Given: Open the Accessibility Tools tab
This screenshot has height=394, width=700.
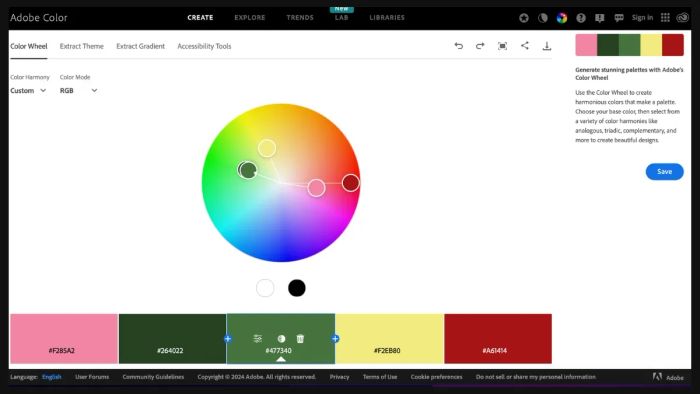Looking at the screenshot, I should coord(204,46).
